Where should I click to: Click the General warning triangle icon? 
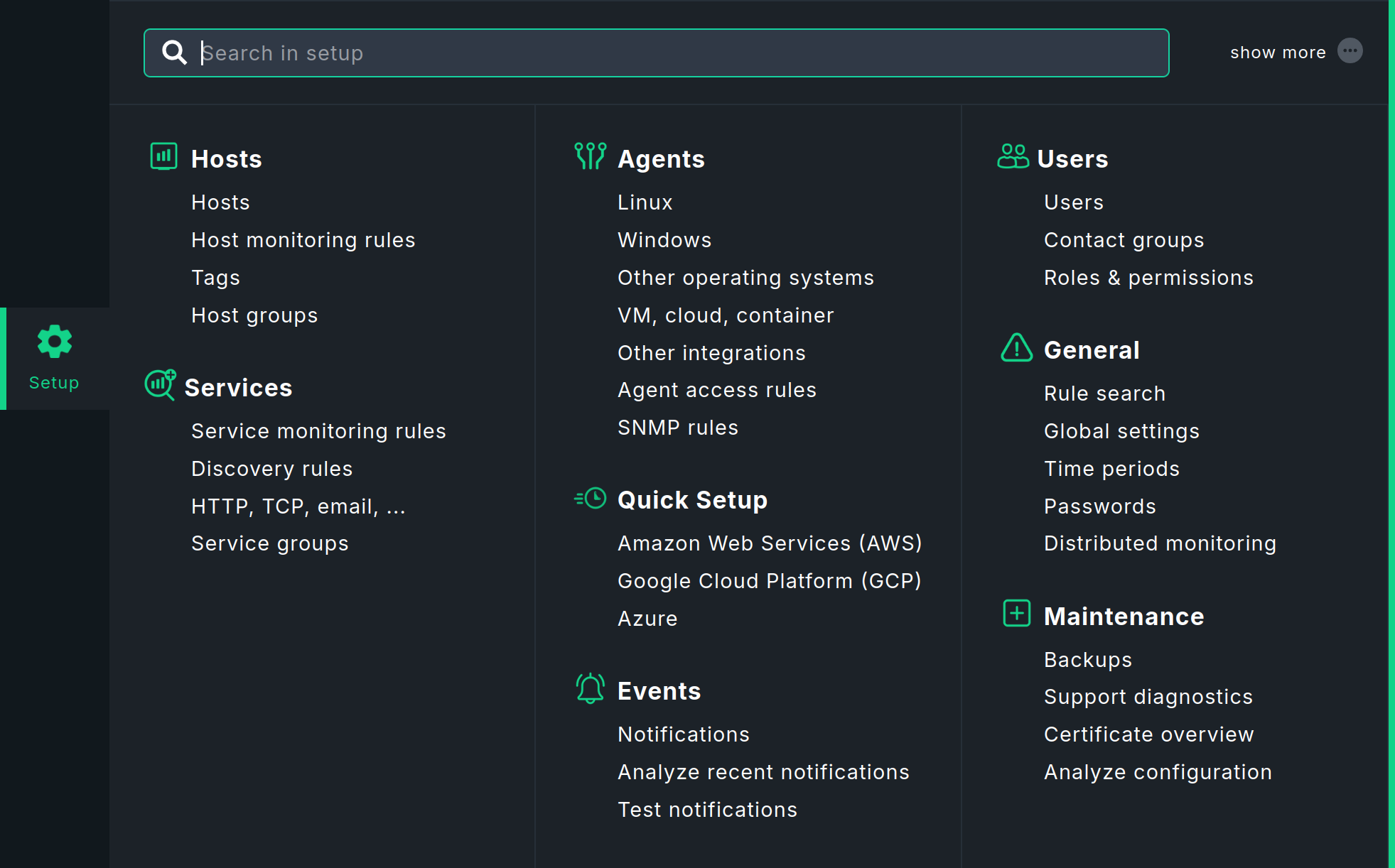[1016, 348]
